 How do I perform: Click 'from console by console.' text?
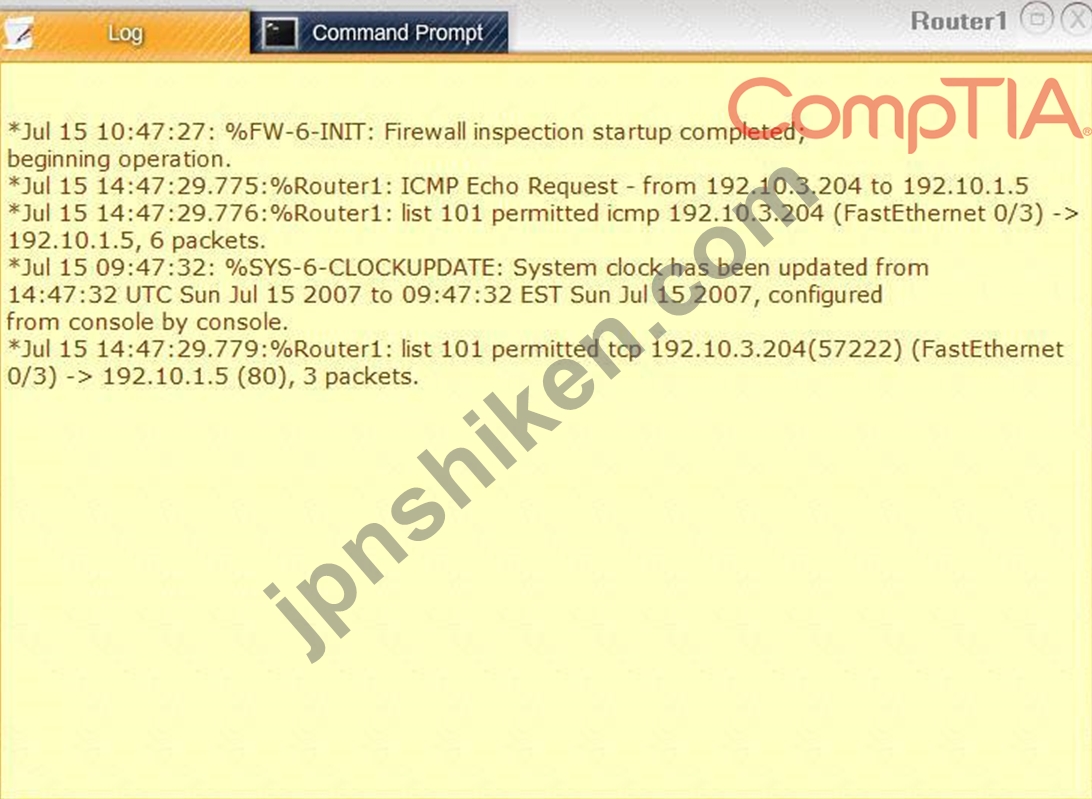click(x=147, y=322)
